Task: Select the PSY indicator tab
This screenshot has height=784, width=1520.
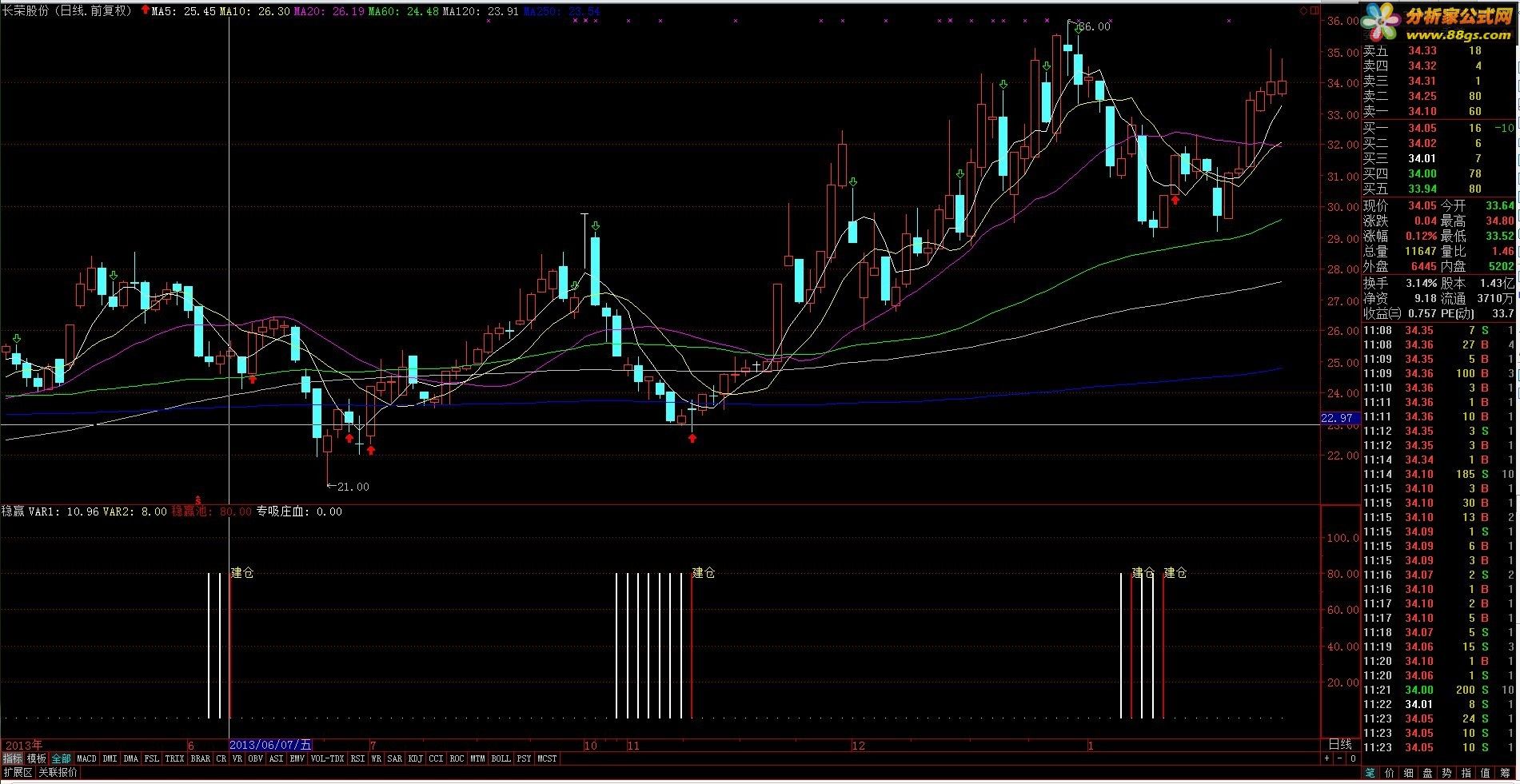Action: tap(525, 758)
